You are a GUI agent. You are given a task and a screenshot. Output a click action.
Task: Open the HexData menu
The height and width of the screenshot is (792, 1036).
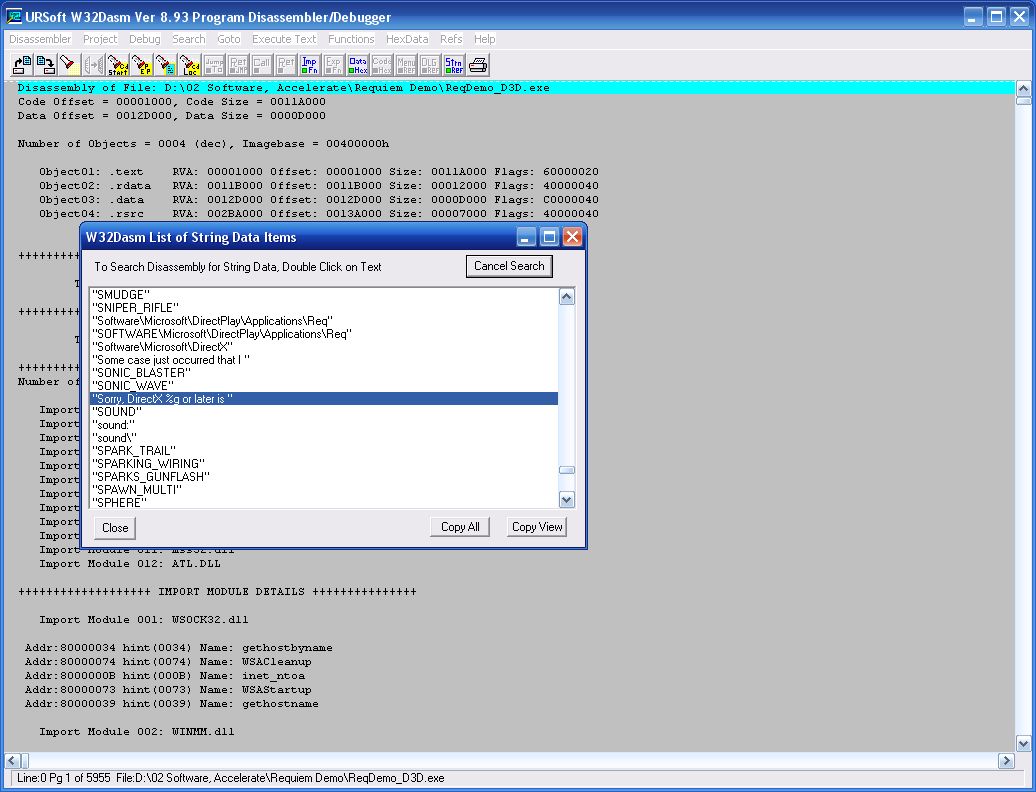tap(407, 39)
